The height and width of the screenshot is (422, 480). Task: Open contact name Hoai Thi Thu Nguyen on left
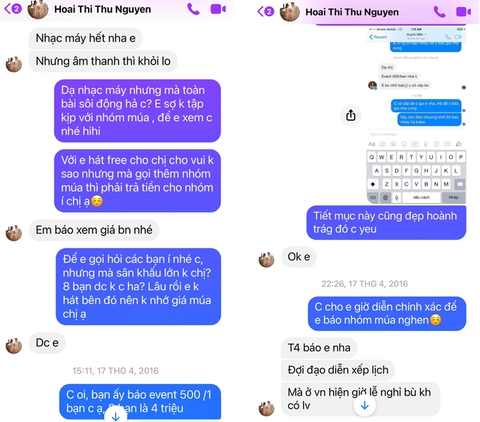pyautogui.click(x=103, y=9)
